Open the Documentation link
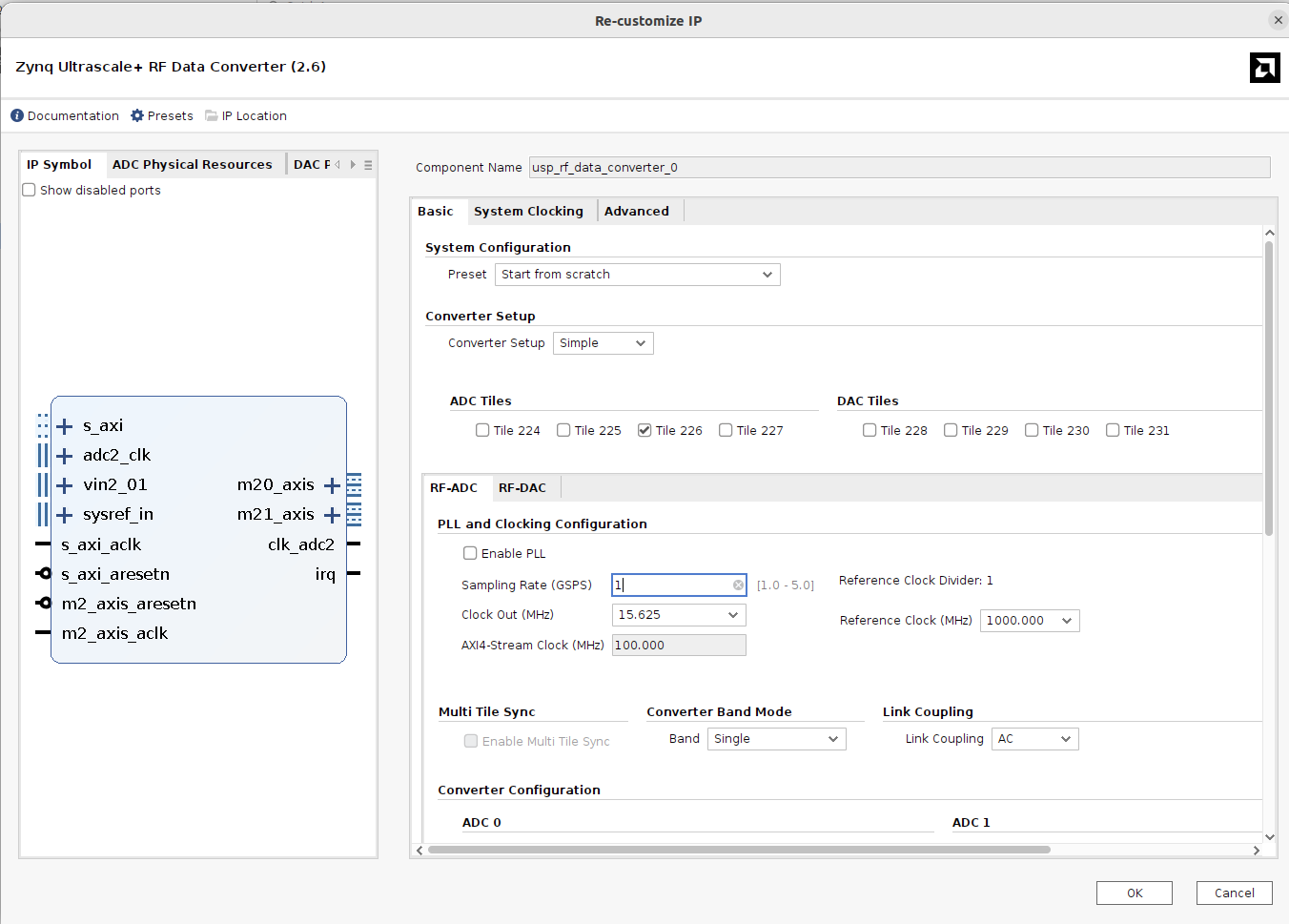Screen dimensions: 1289x924 tap(73, 116)
